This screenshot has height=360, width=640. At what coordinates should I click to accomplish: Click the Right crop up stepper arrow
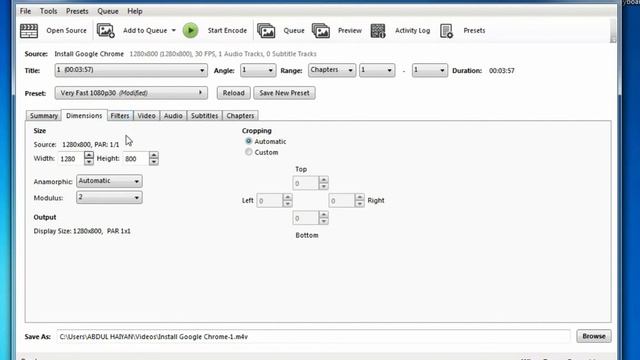(x=360, y=197)
